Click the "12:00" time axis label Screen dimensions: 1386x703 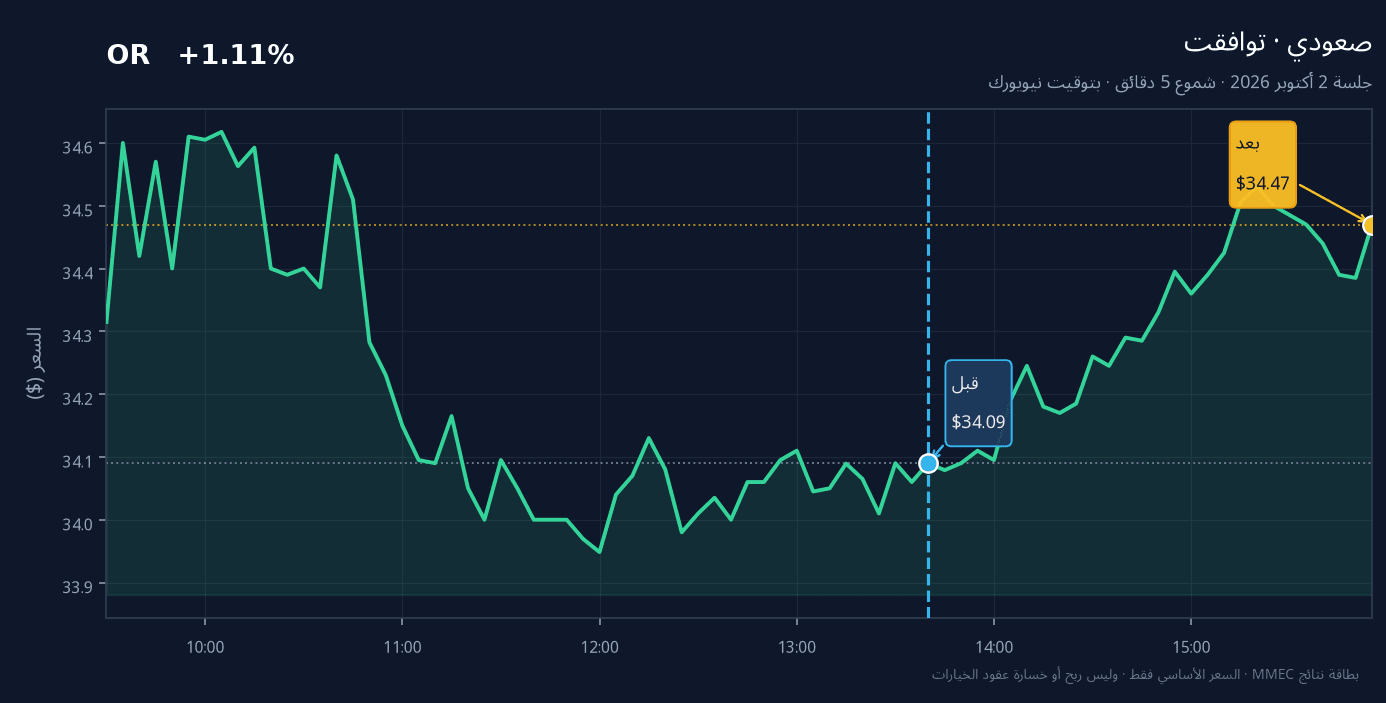coord(599,647)
